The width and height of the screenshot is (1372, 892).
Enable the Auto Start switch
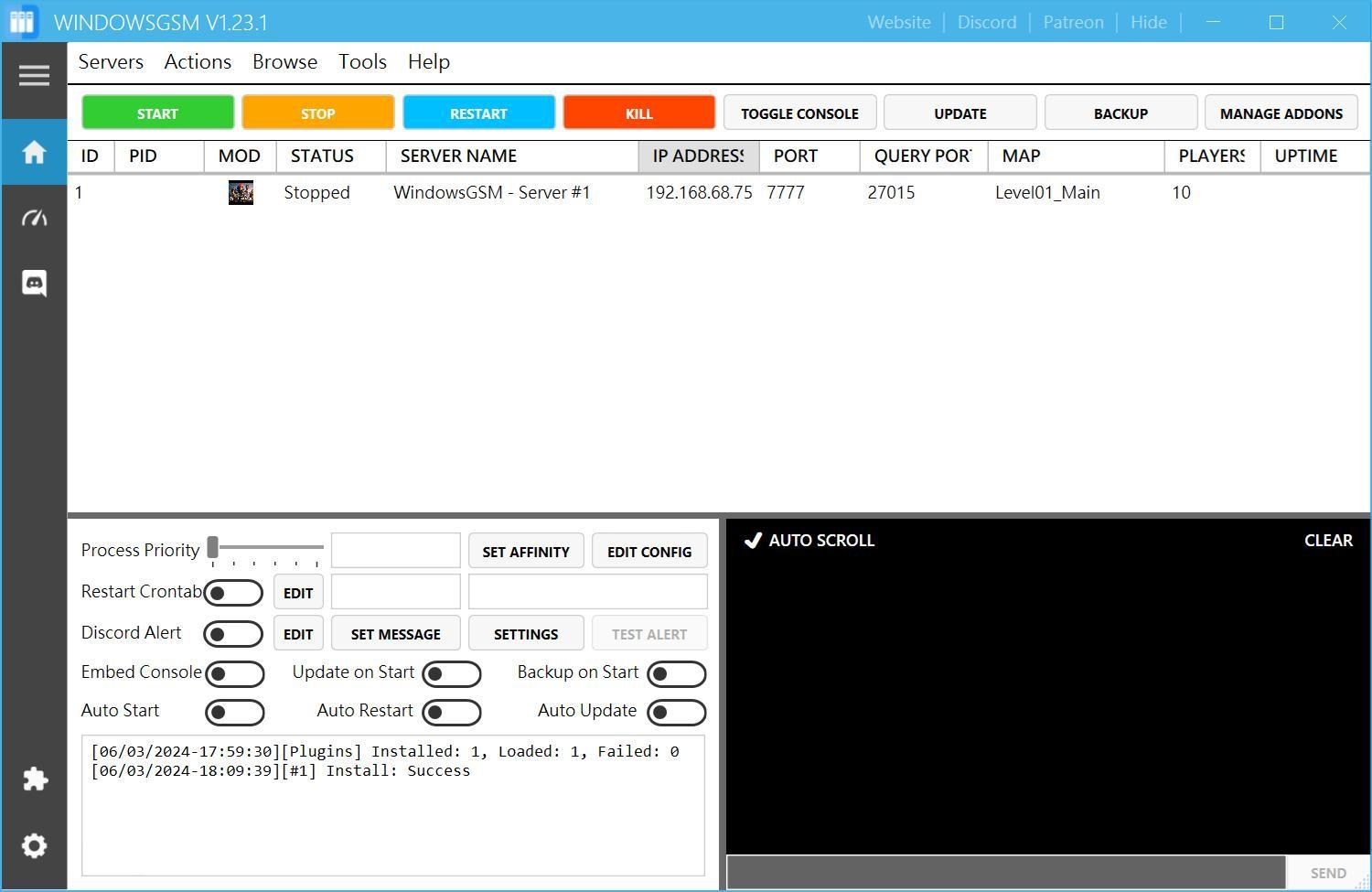point(235,713)
